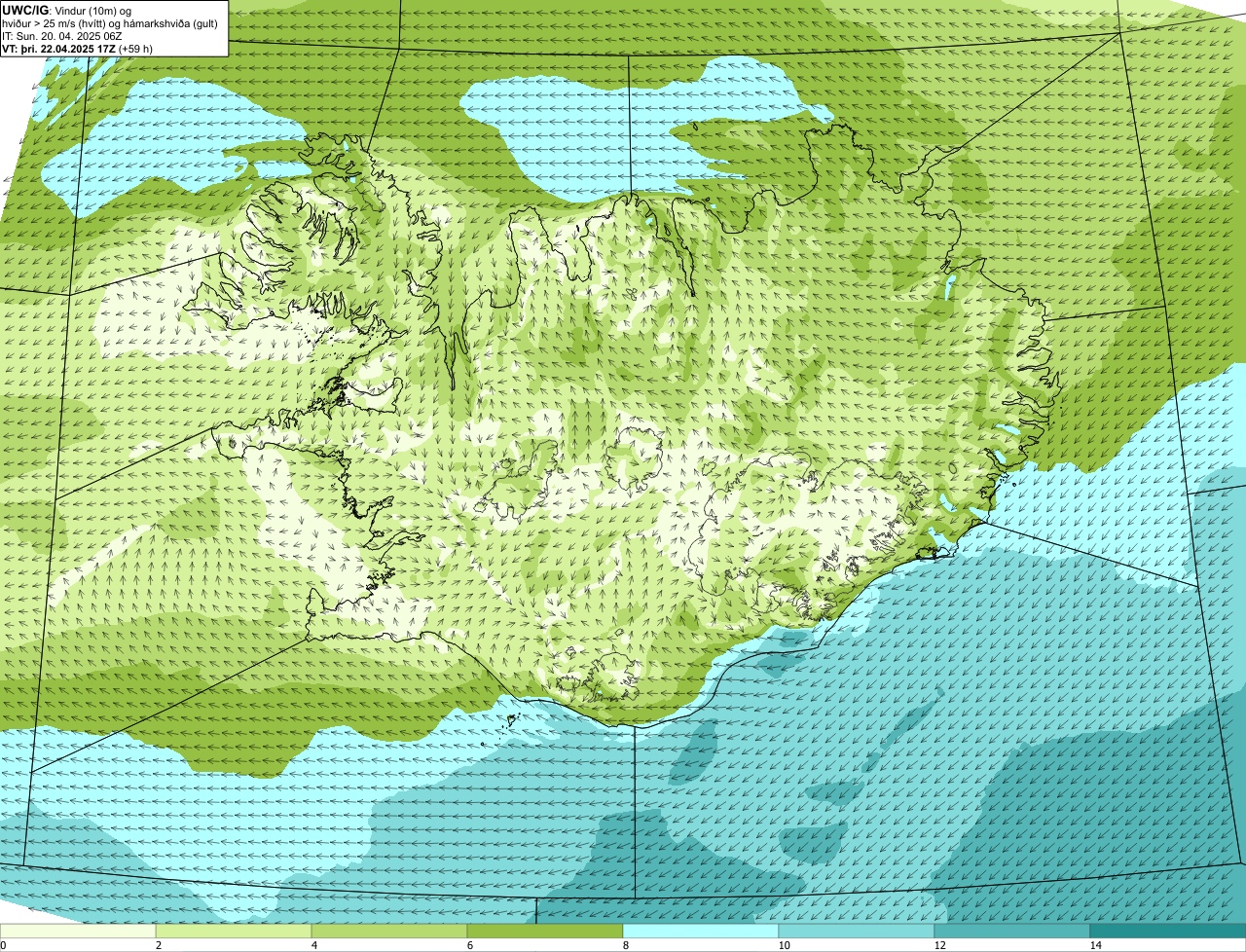Click the light green 2–4 m/s legend swatch

[x=234, y=931]
